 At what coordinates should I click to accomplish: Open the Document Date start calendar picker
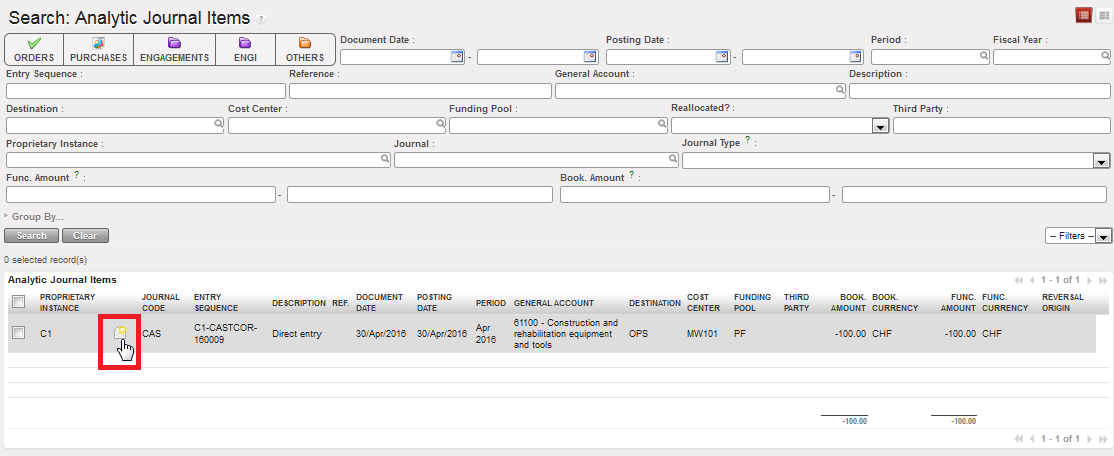click(458, 57)
